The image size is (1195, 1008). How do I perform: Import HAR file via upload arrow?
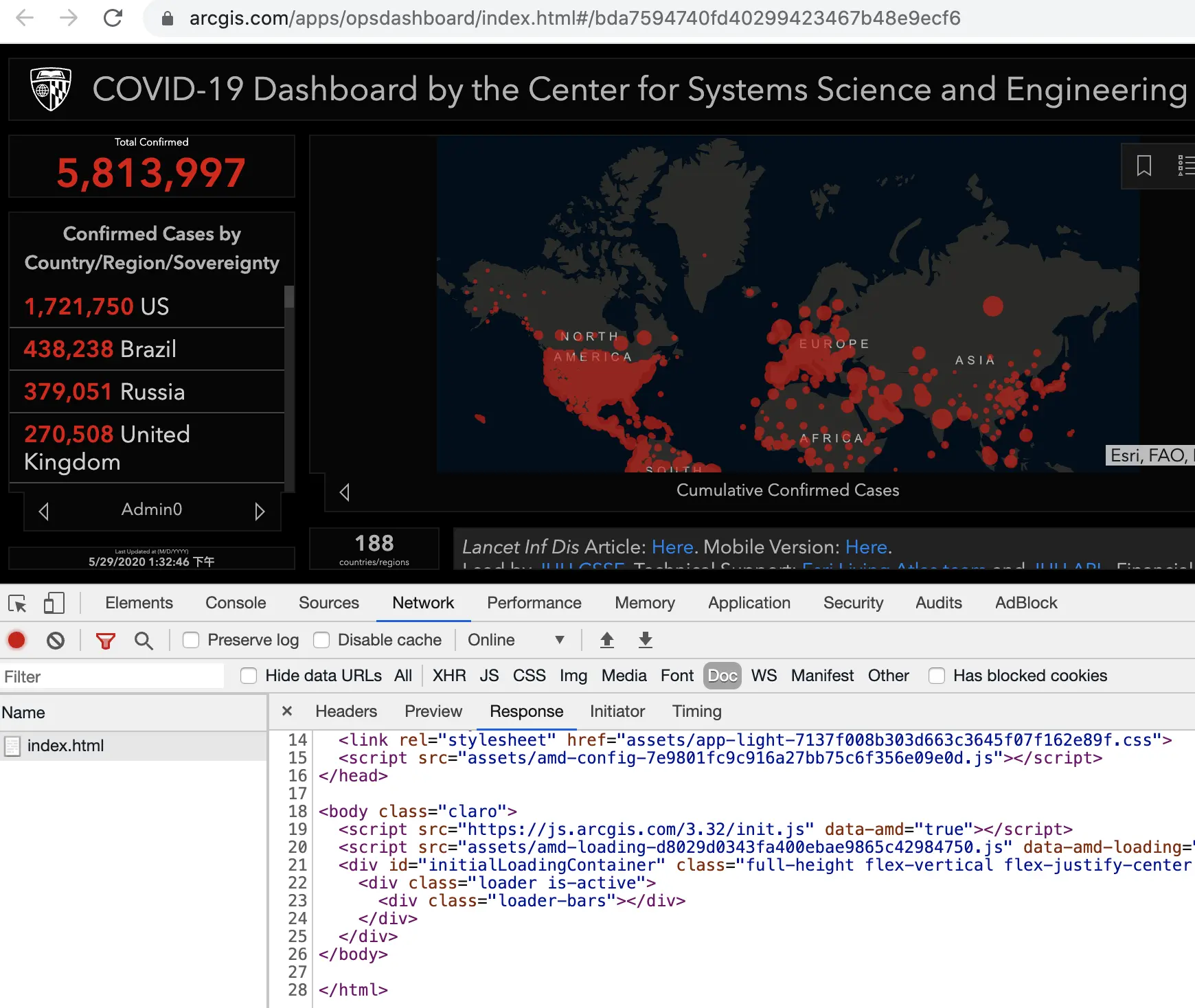[x=607, y=640]
